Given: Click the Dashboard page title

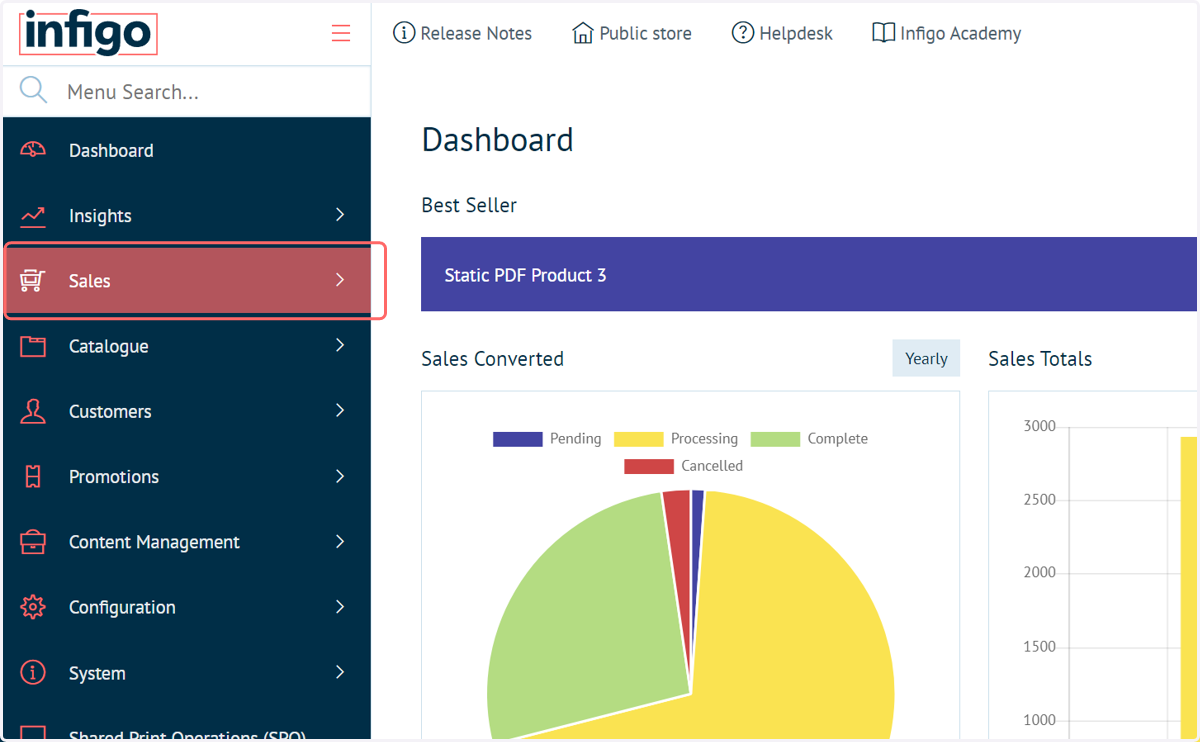Looking at the screenshot, I should [x=497, y=139].
